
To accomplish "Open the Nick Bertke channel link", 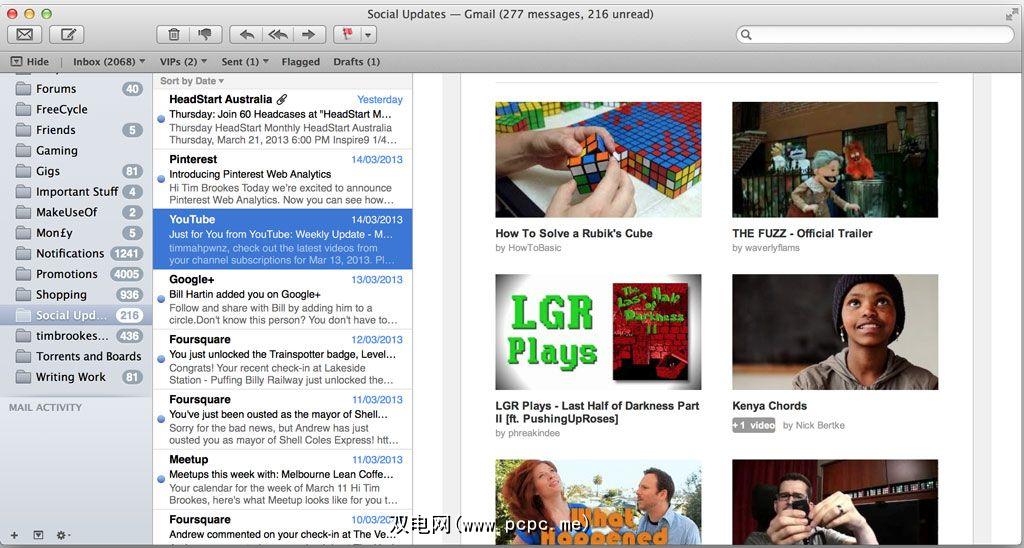I will tap(814, 425).
